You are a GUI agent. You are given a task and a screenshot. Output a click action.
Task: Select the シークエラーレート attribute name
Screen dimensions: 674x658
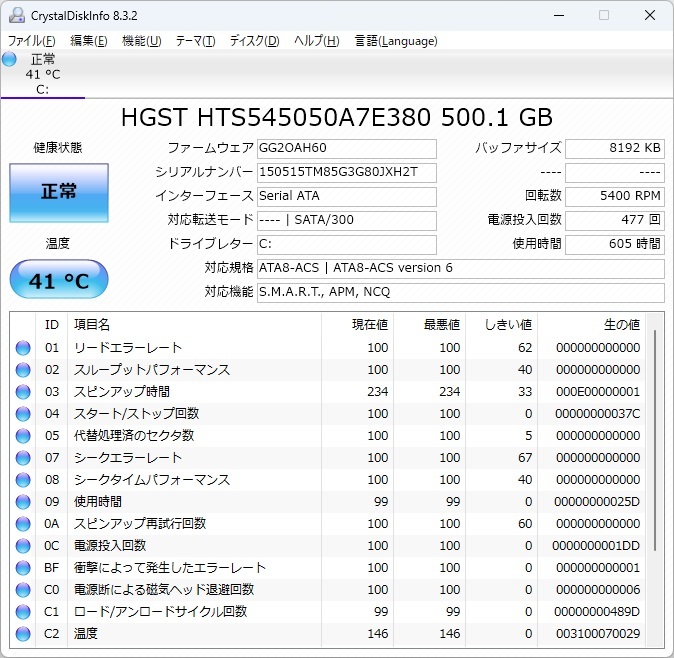click(128, 458)
